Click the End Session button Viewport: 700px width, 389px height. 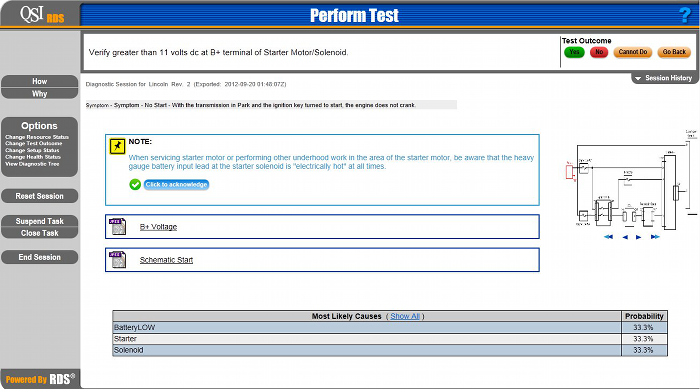pos(39,257)
